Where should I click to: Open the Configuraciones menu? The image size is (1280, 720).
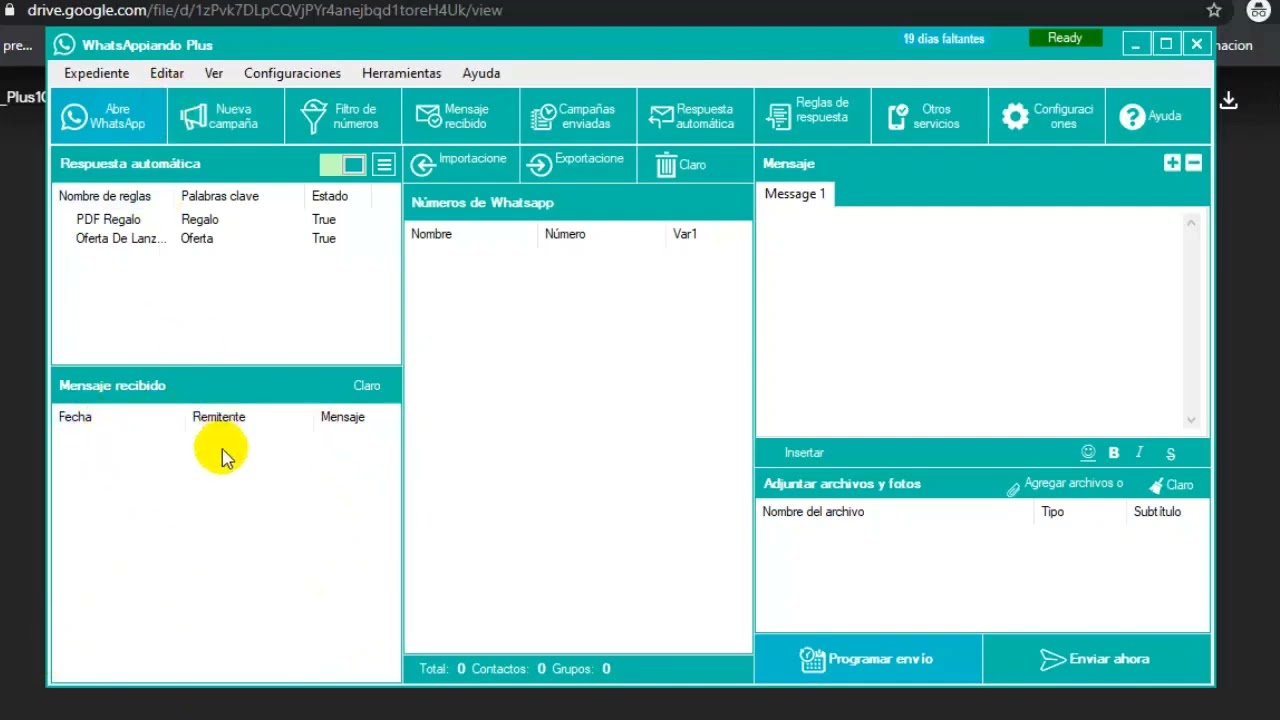click(292, 73)
